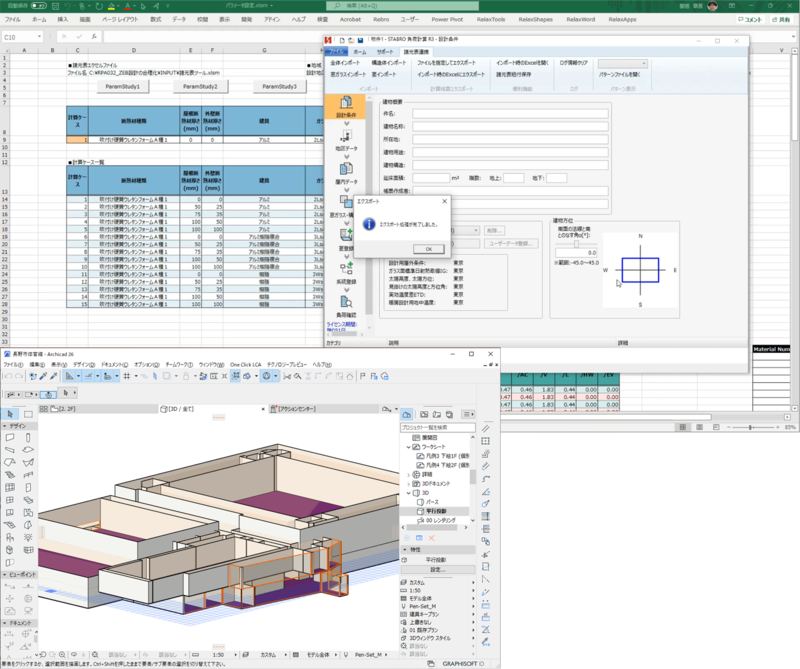Open the パターン表示 combo box

[x=622, y=64]
